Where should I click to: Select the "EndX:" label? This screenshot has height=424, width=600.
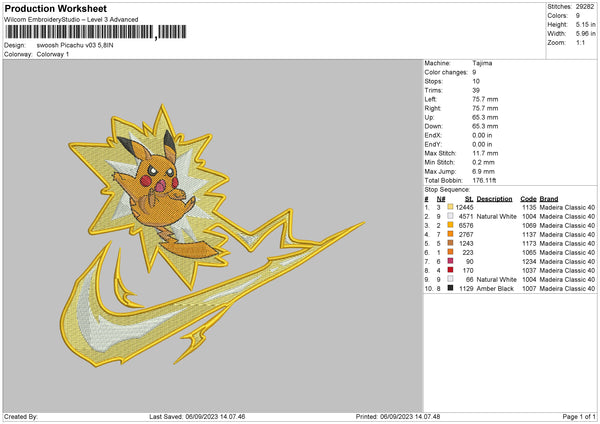pyautogui.click(x=433, y=135)
